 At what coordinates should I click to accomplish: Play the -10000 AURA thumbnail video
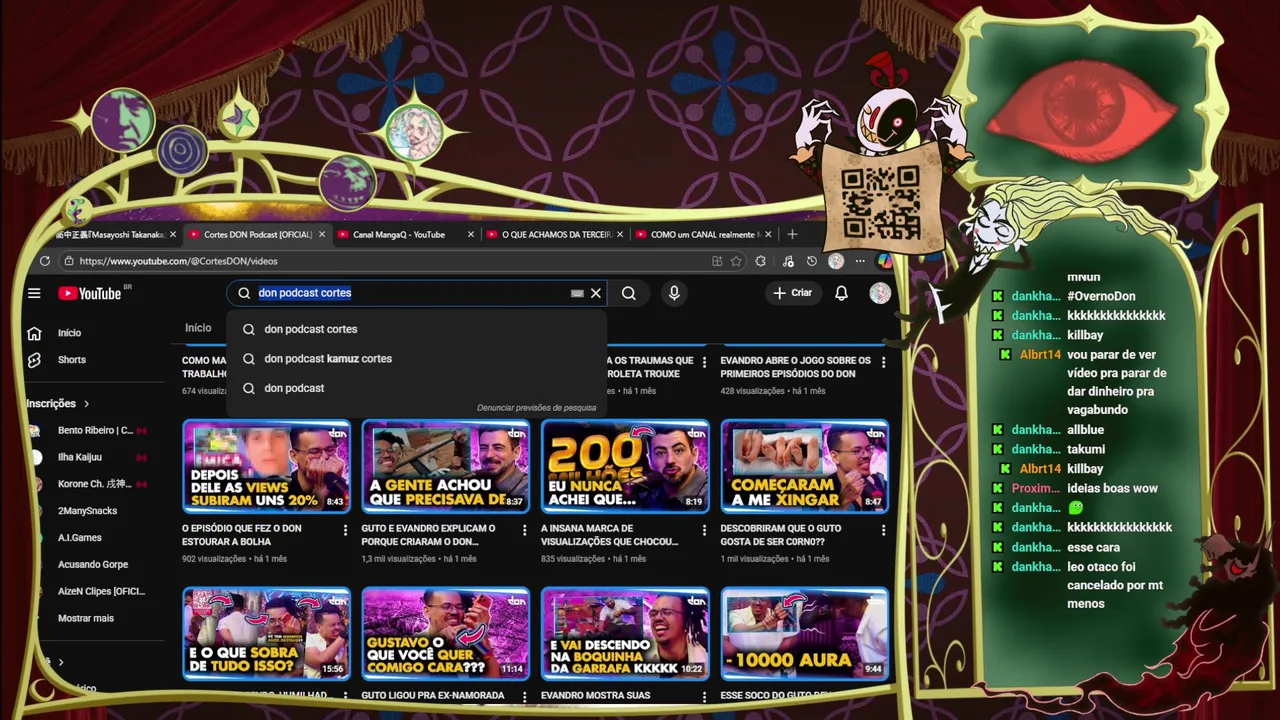(x=805, y=633)
